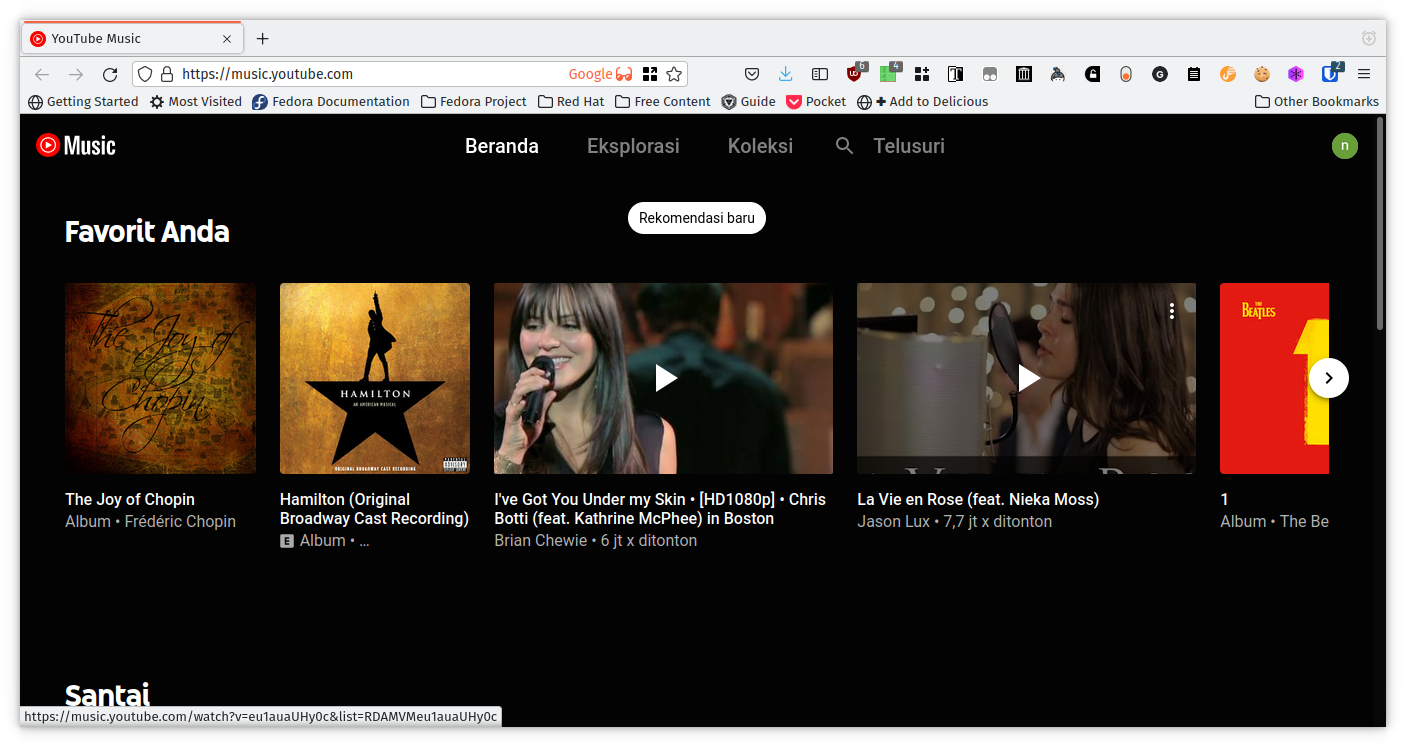Open uBlock Origin extension
Screen dimensions: 1406x747
tap(855, 72)
